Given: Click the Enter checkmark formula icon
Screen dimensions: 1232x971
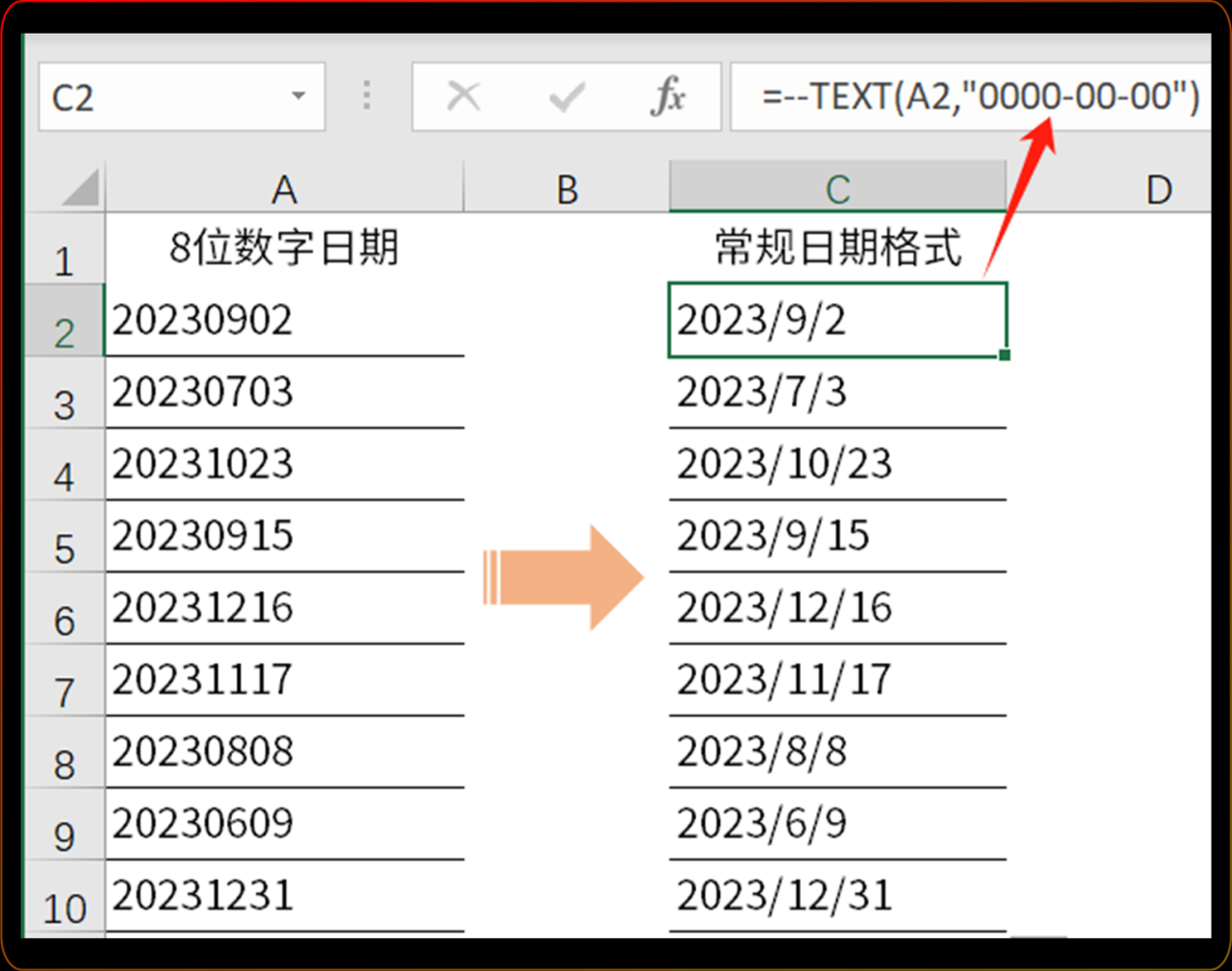Looking at the screenshot, I should click(x=566, y=96).
